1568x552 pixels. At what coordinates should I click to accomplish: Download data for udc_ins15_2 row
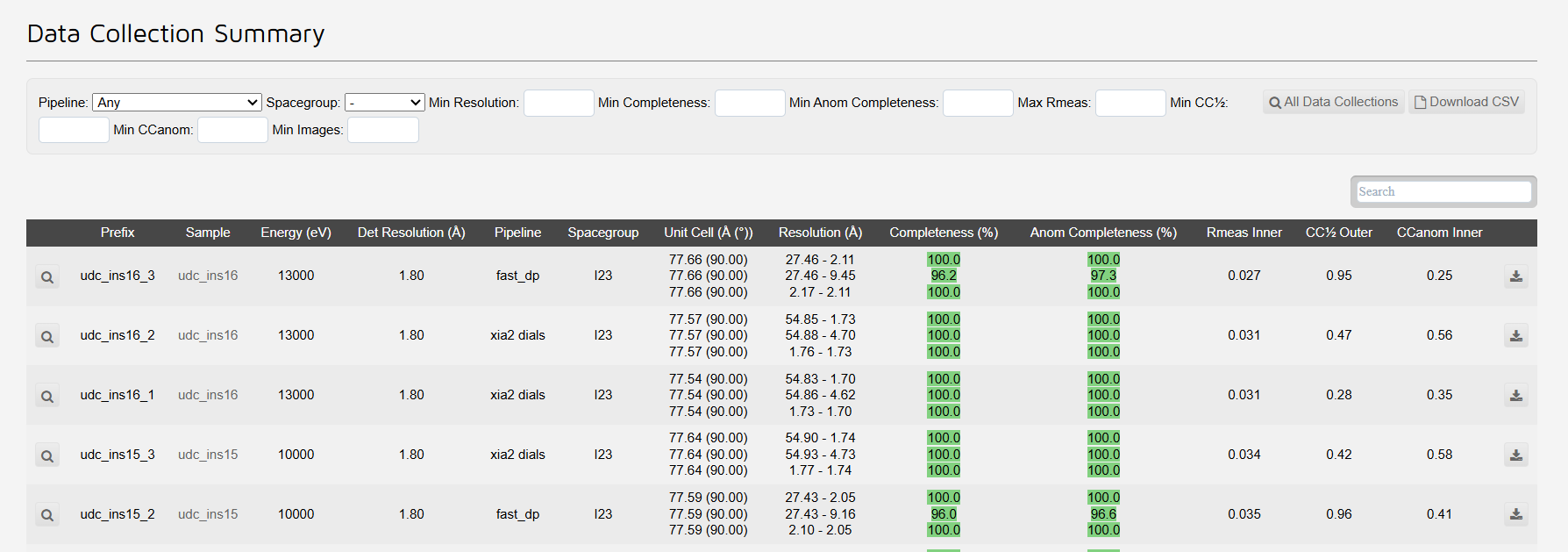point(1515,514)
